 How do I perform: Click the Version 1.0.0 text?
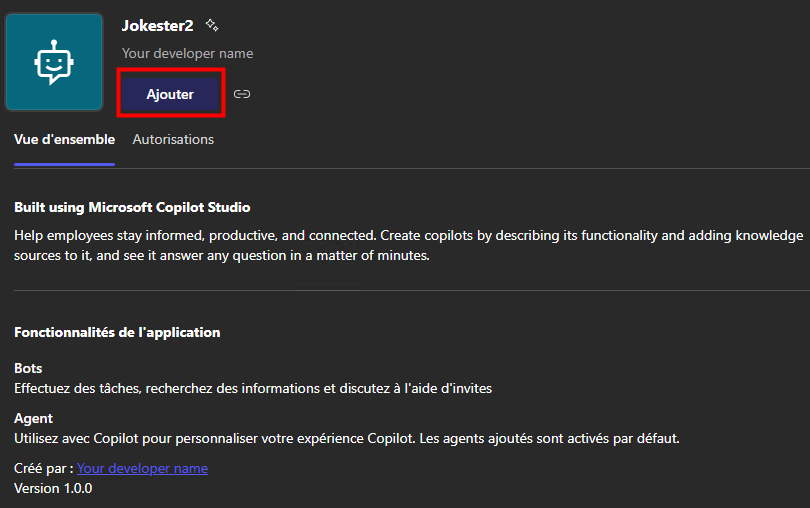(x=53, y=488)
